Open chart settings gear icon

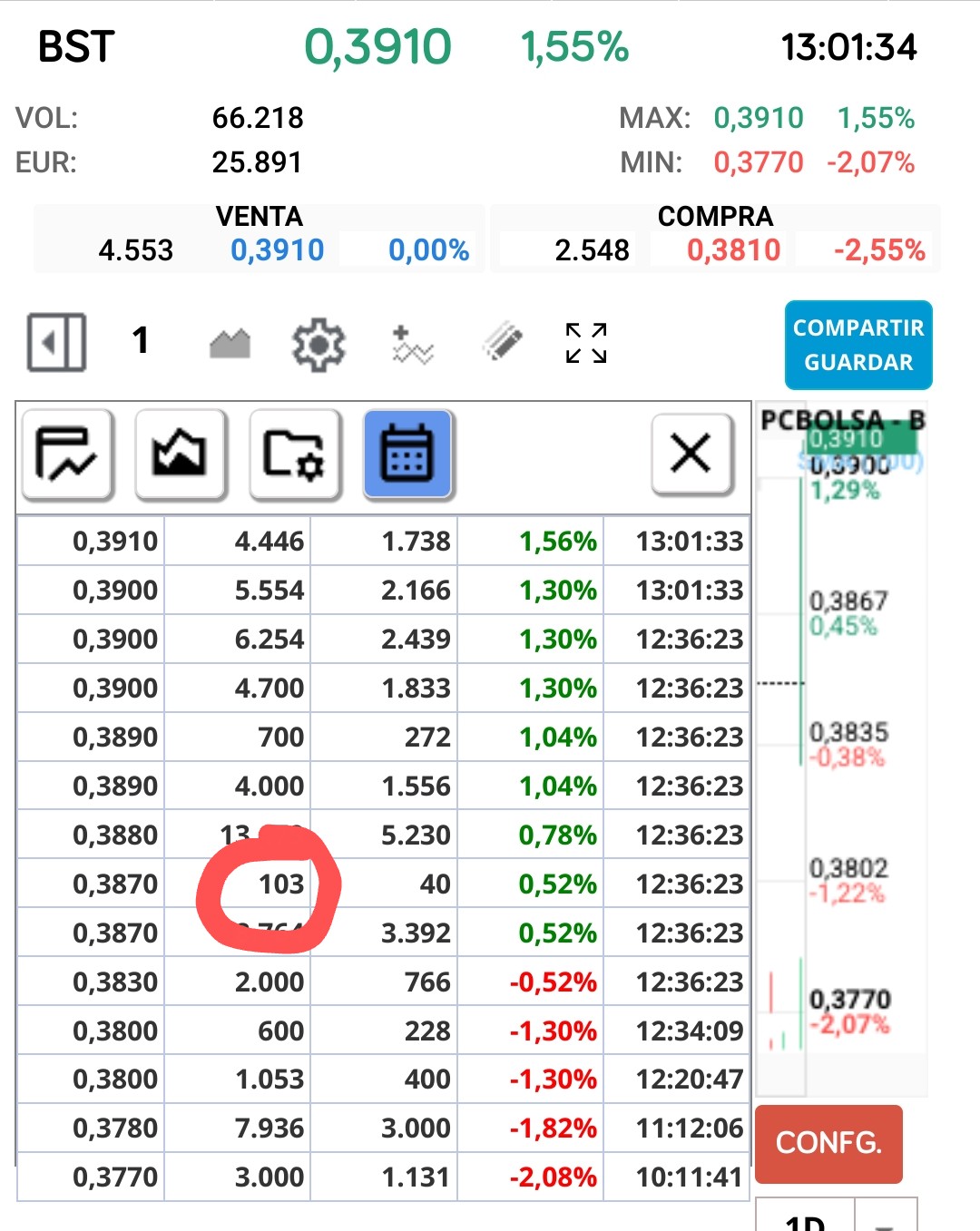318,345
